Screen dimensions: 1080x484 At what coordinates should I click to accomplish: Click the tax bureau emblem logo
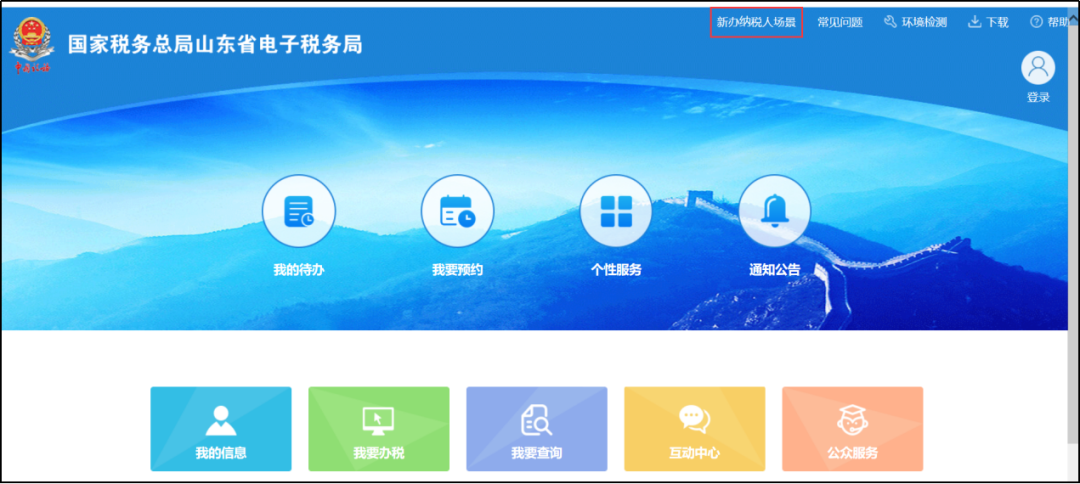coord(32,45)
